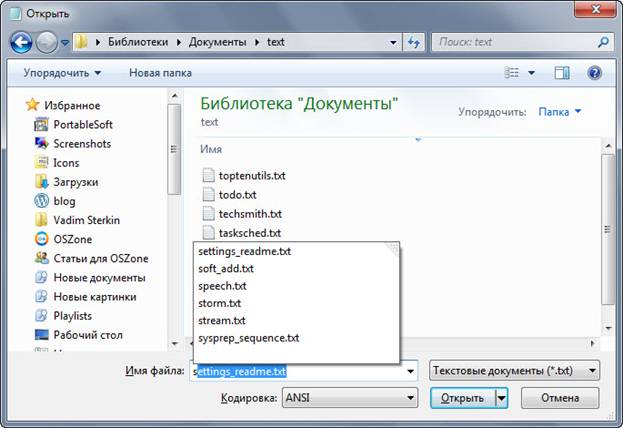Open the Упорядочить toolbar menu
Image resolution: width=623 pixels, height=428 pixels.
[62, 73]
